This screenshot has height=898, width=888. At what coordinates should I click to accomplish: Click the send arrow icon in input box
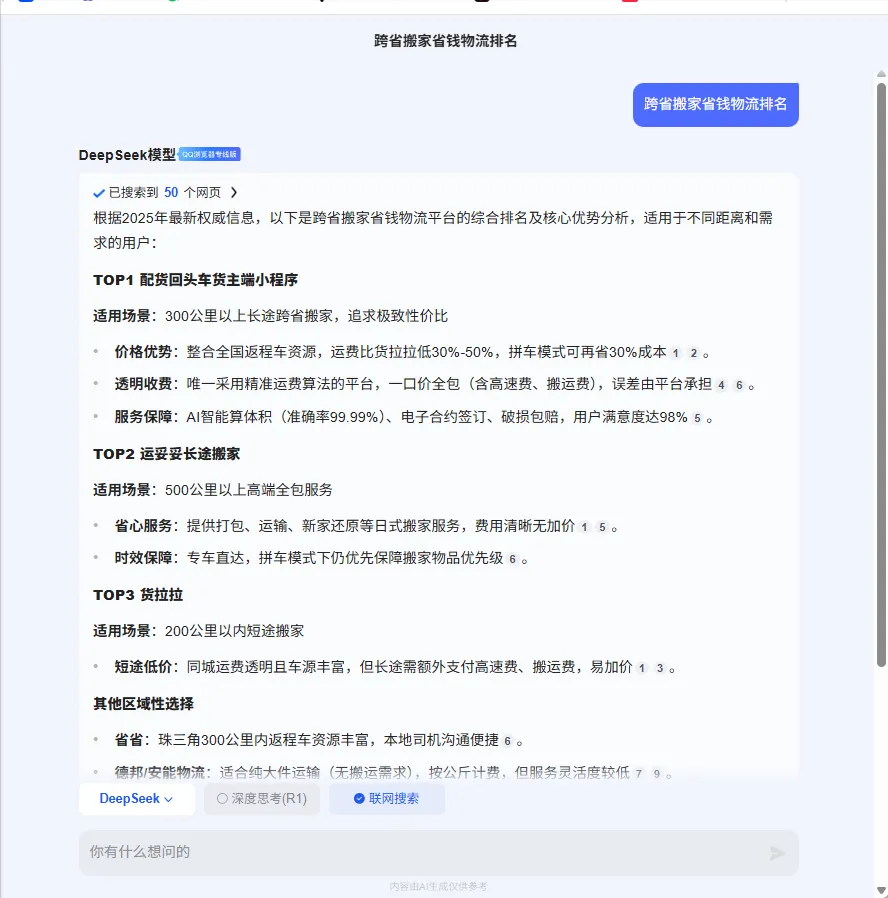(x=777, y=853)
